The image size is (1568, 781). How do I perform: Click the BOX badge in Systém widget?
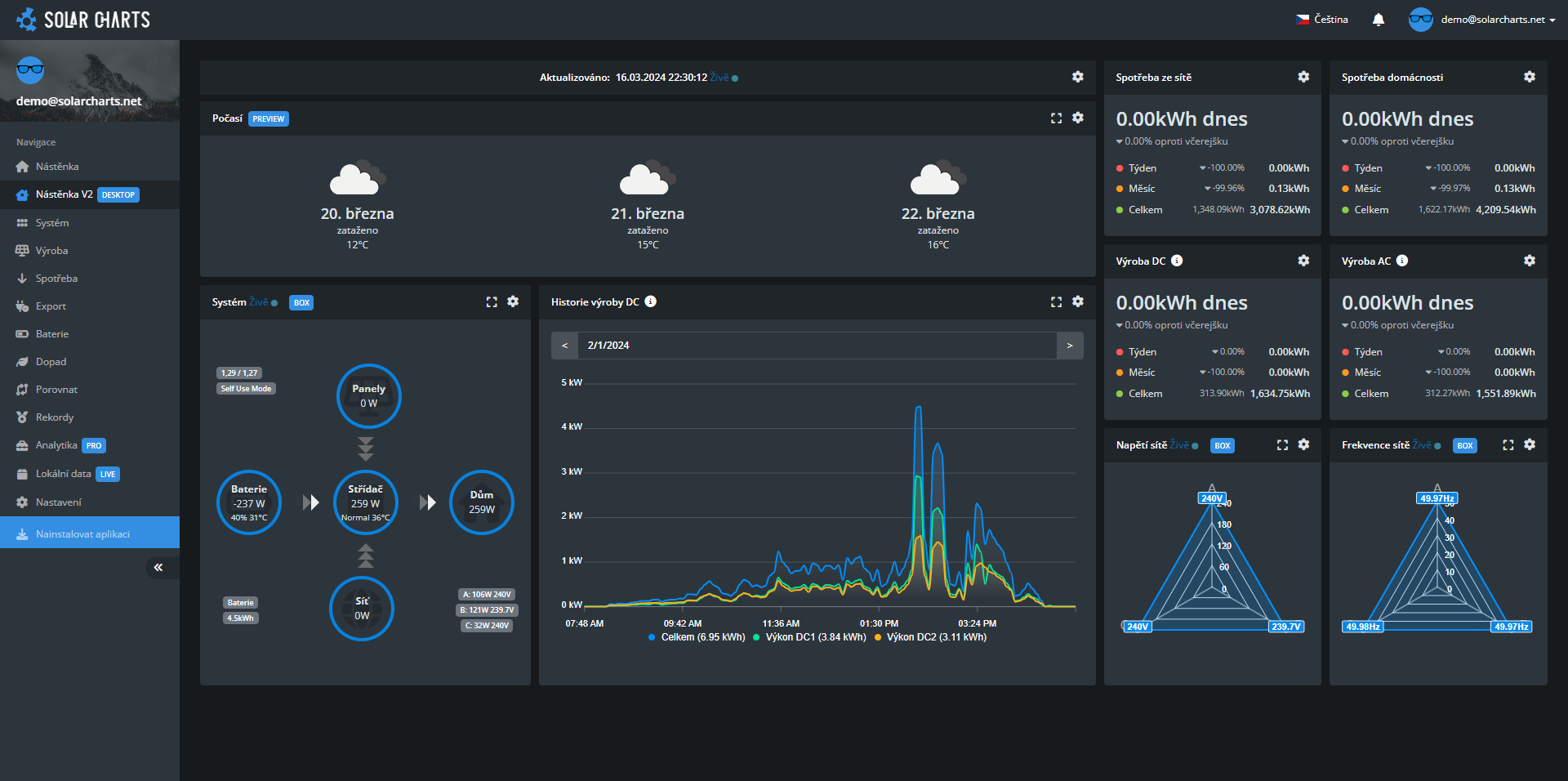(301, 302)
